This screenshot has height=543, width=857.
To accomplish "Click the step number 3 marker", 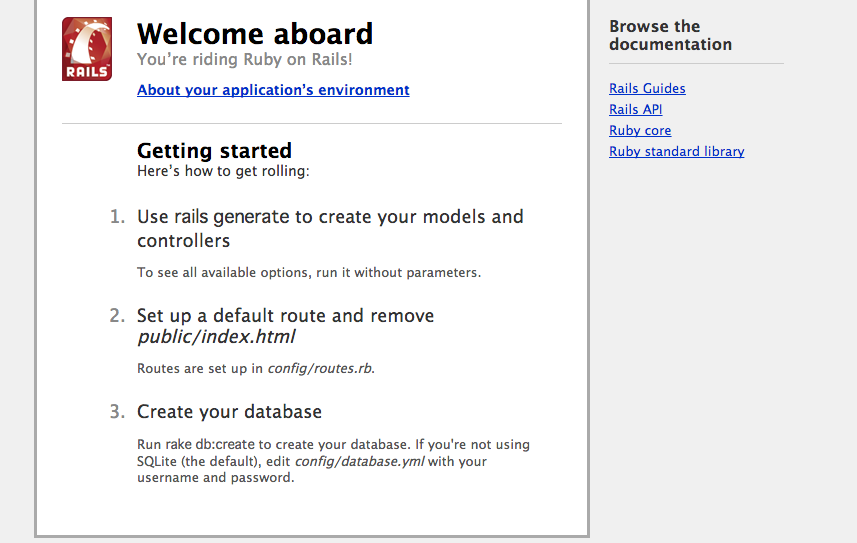I will (x=117, y=412).
